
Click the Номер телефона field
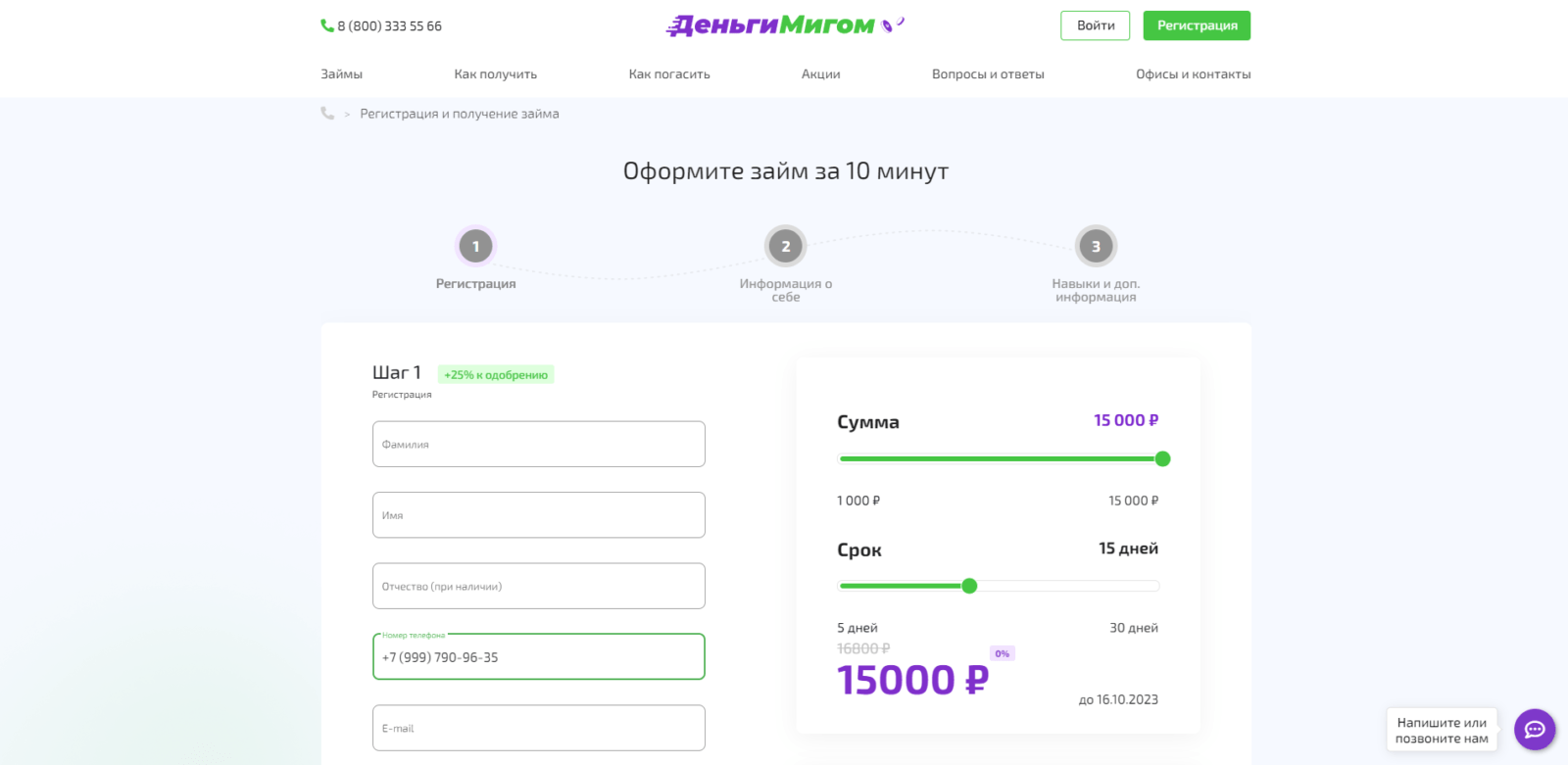539,656
